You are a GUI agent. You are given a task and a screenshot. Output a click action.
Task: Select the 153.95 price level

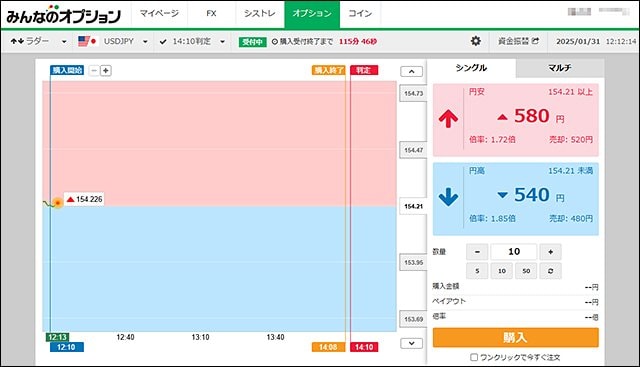click(x=413, y=262)
